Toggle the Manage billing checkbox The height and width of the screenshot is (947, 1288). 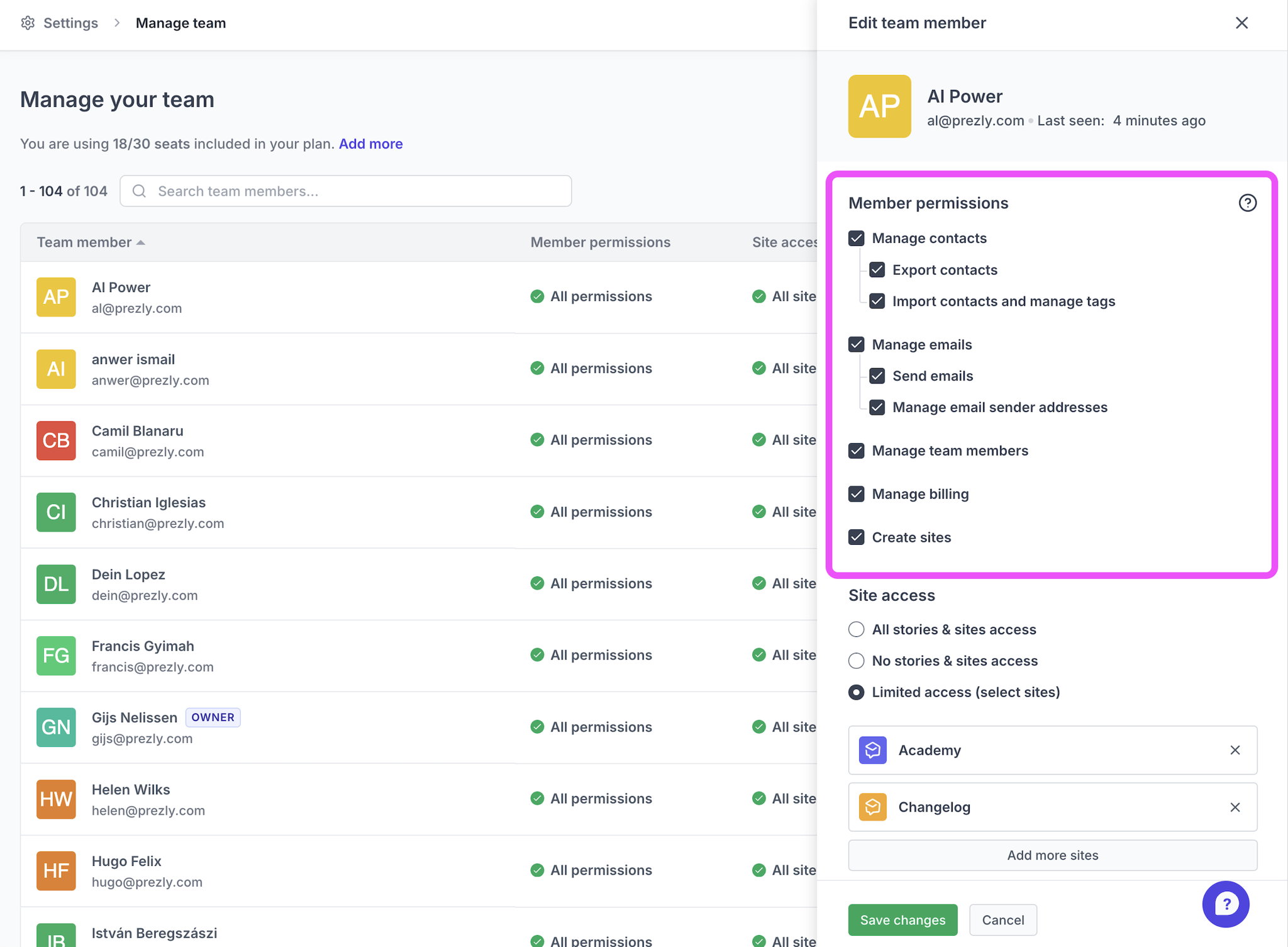857,494
